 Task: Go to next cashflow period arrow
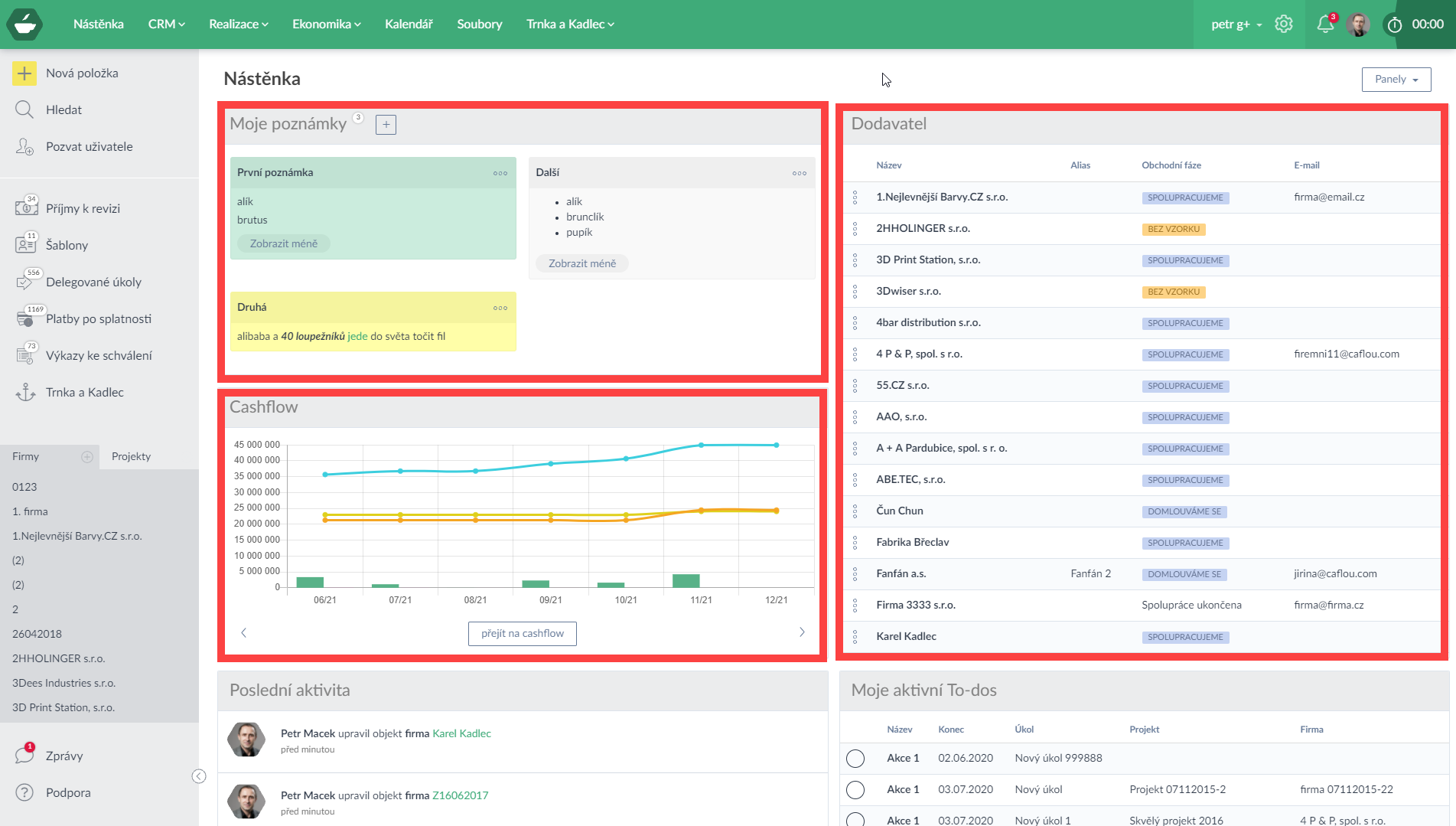click(x=802, y=632)
